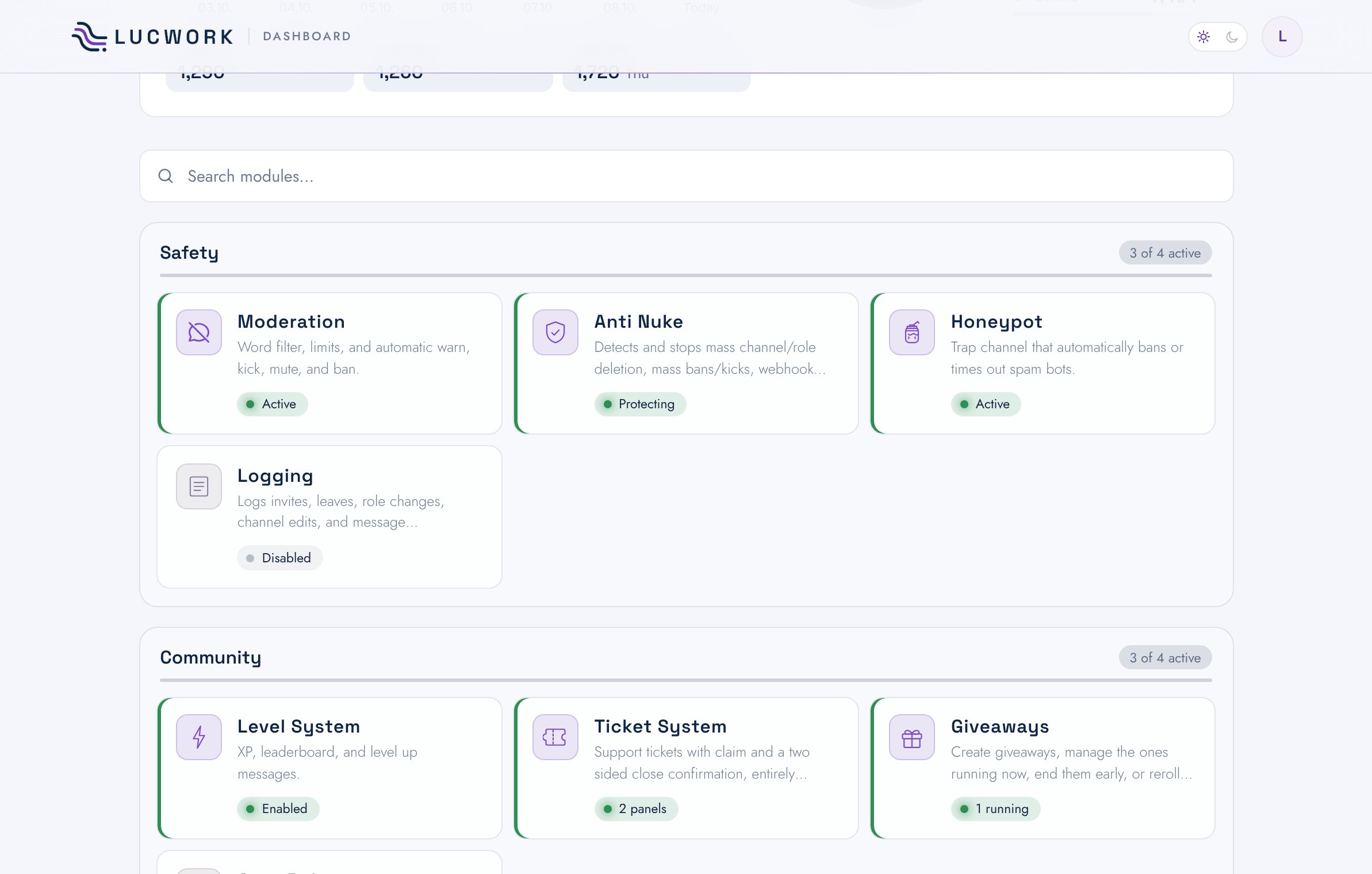Click the Level System lightning icon
The height and width of the screenshot is (874, 1372).
click(x=199, y=737)
